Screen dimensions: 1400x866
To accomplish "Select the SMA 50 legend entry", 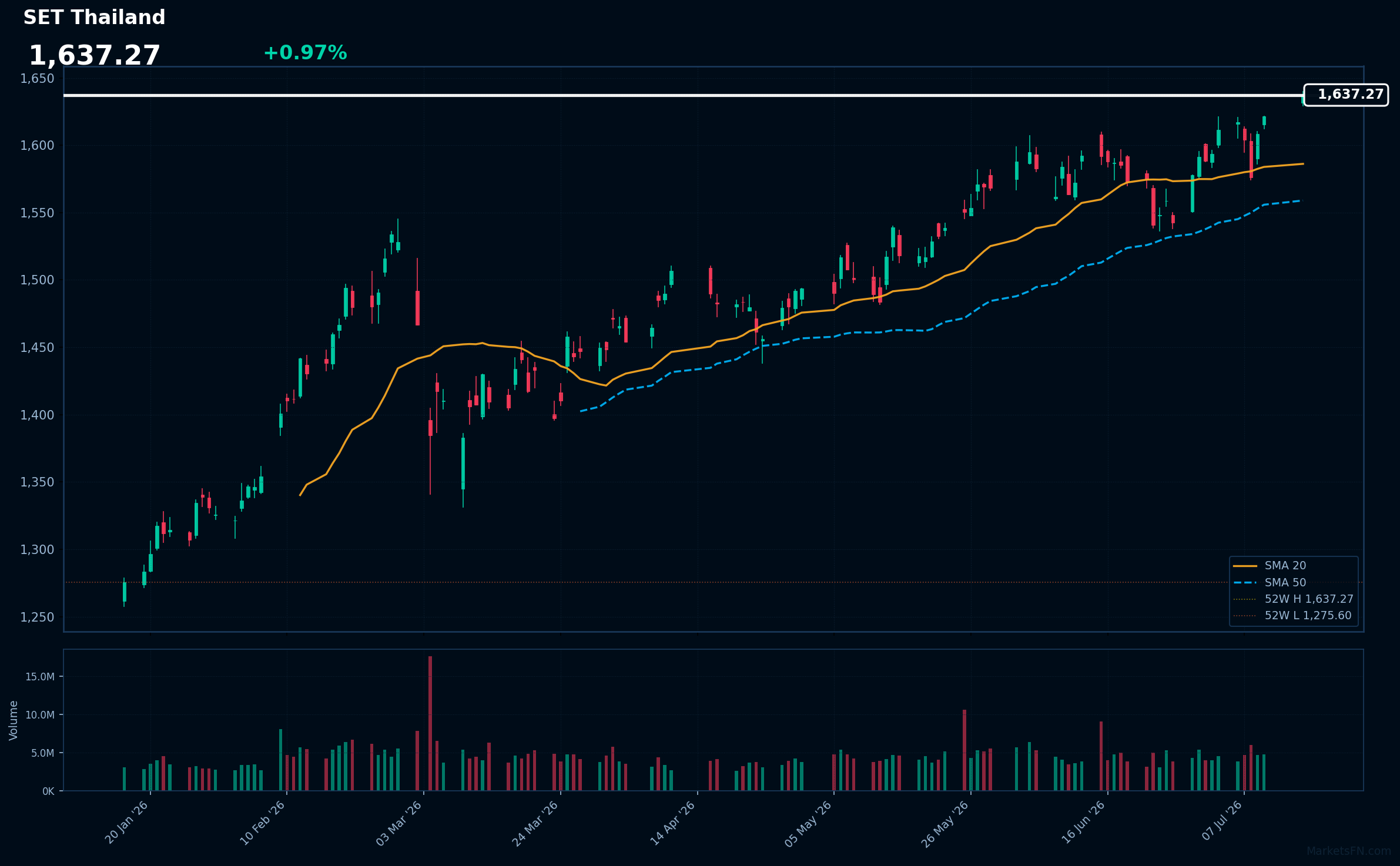I will click(x=1270, y=583).
